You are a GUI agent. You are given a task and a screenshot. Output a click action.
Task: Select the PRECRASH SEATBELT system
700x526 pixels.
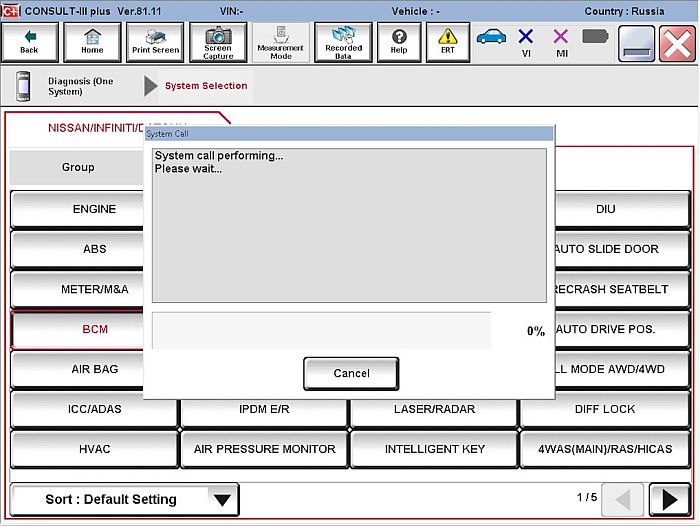point(622,289)
